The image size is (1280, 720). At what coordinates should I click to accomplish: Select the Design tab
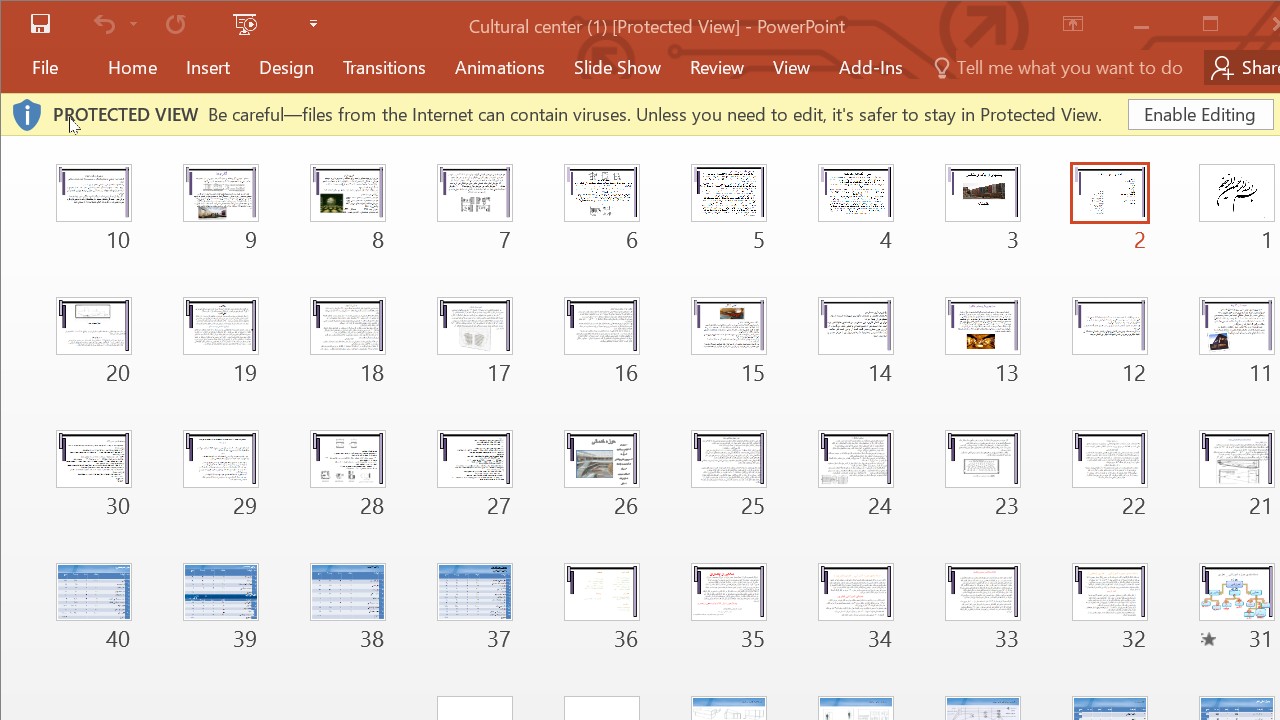(x=286, y=68)
